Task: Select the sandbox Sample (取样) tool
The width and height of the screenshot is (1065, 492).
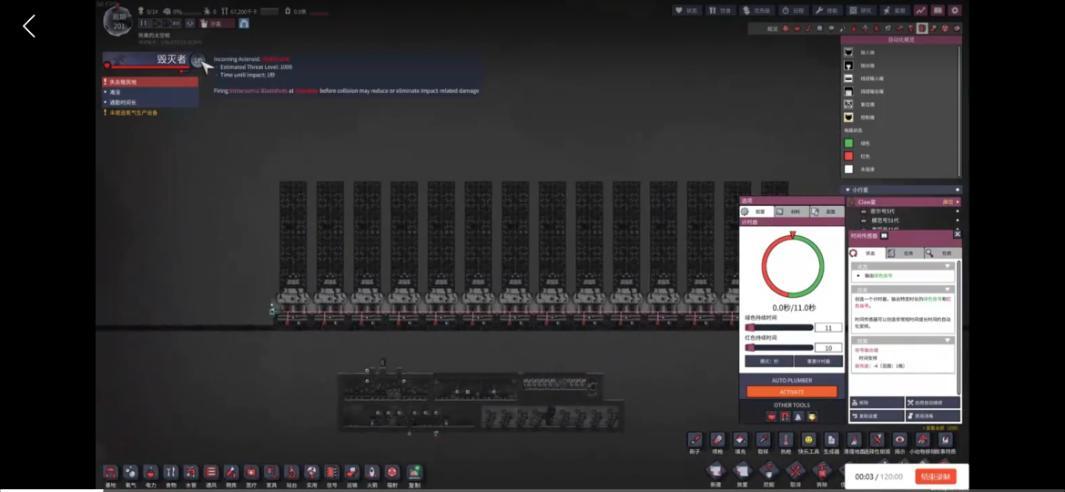Action: pos(763,440)
